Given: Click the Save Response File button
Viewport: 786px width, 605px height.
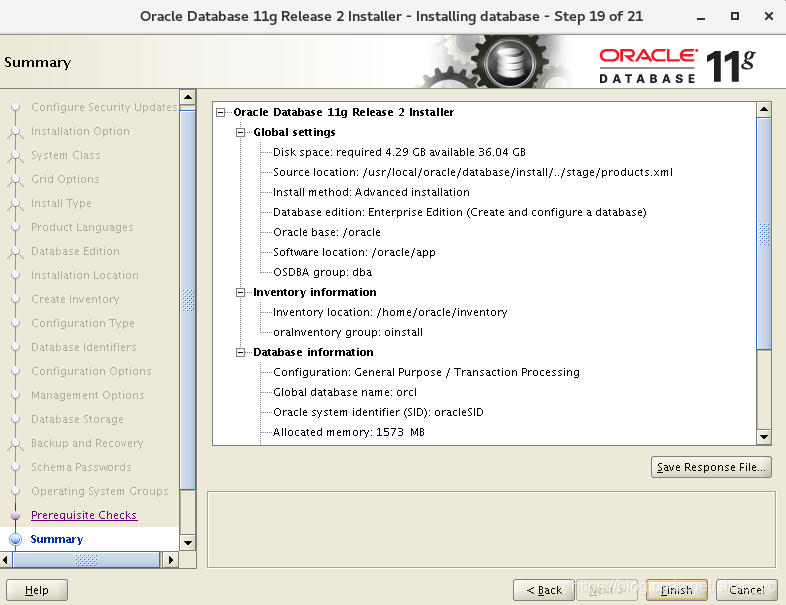Looking at the screenshot, I should coord(711,467).
